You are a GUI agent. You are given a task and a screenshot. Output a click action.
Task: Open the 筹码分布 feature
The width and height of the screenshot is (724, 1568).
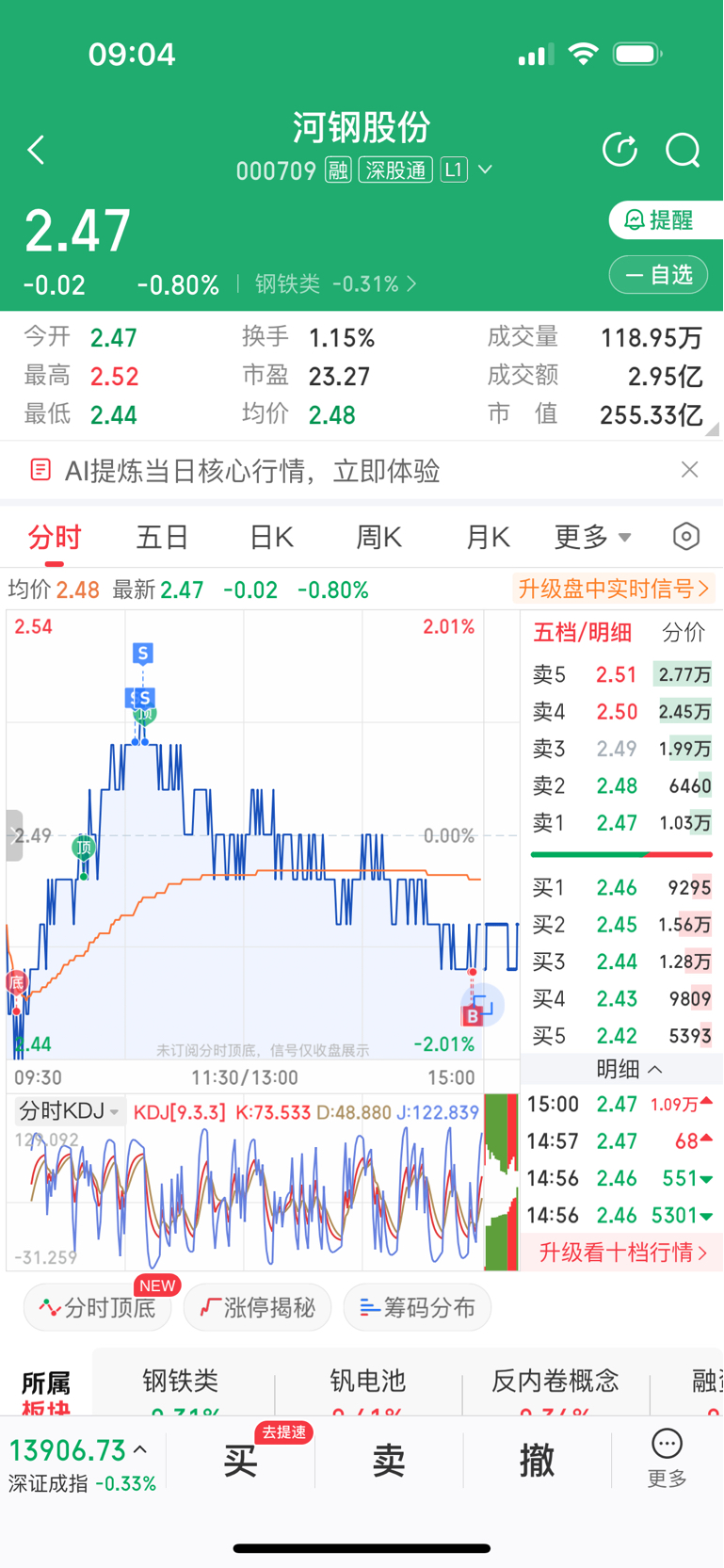(417, 1307)
